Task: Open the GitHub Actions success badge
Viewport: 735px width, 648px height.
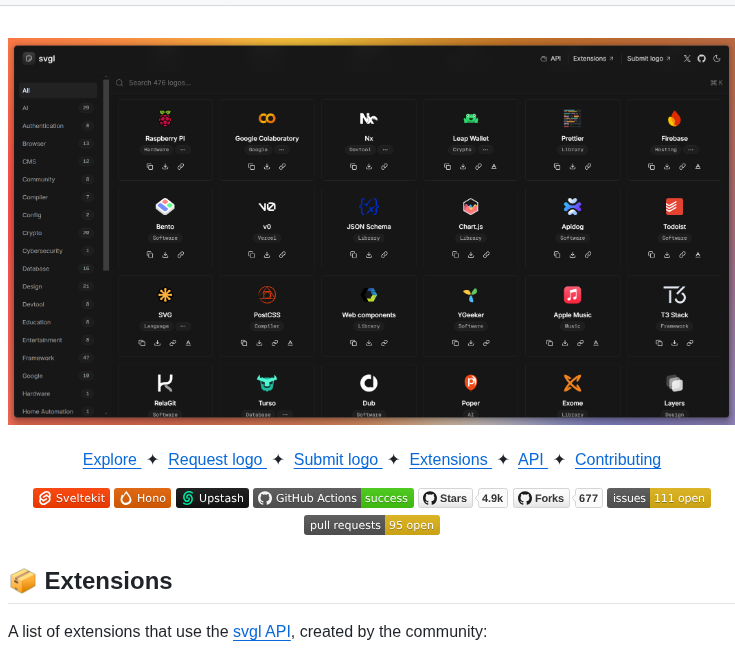Action: [333, 498]
